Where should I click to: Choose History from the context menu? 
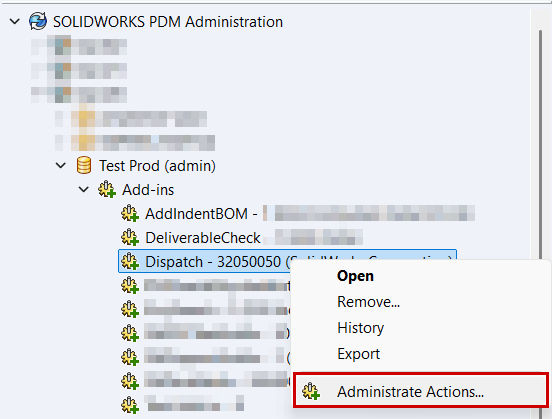pyautogui.click(x=360, y=328)
